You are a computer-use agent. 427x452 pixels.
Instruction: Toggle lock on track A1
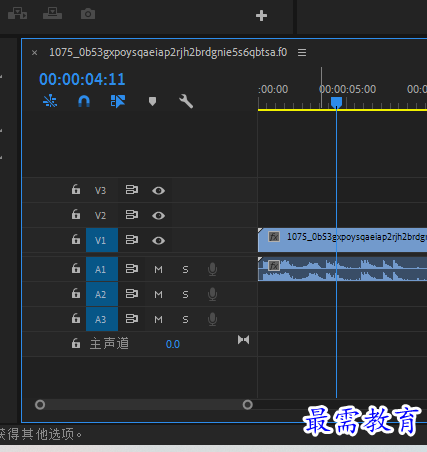pos(76,268)
